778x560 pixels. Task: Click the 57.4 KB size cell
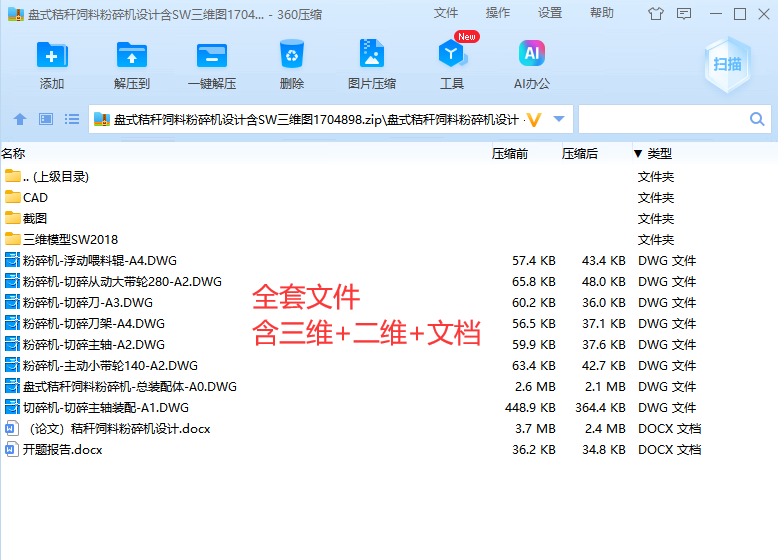pos(533,260)
